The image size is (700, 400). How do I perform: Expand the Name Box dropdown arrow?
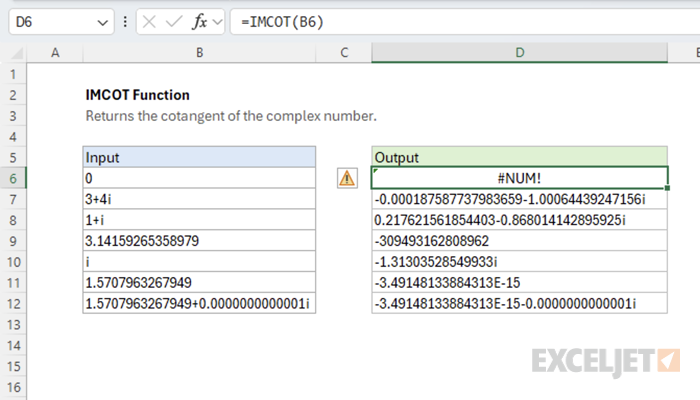click(x=103, y=22)
